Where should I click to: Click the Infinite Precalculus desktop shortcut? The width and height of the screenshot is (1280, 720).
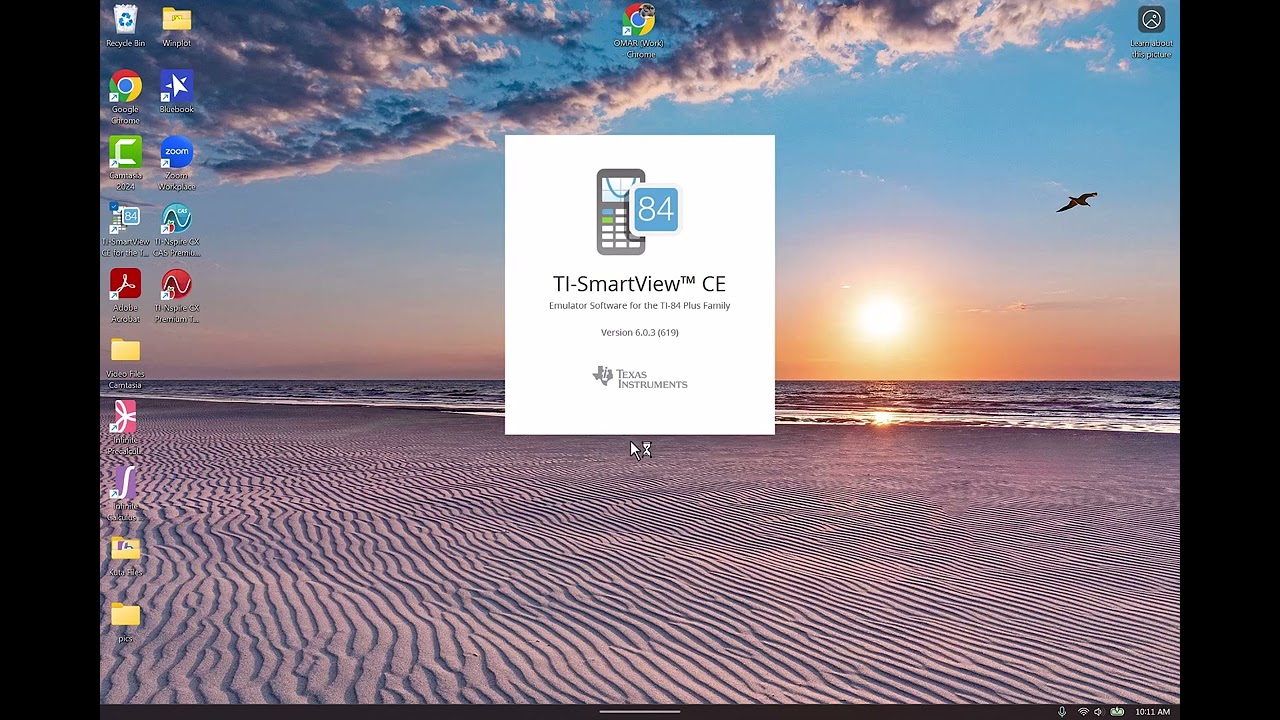click(125, 428)
